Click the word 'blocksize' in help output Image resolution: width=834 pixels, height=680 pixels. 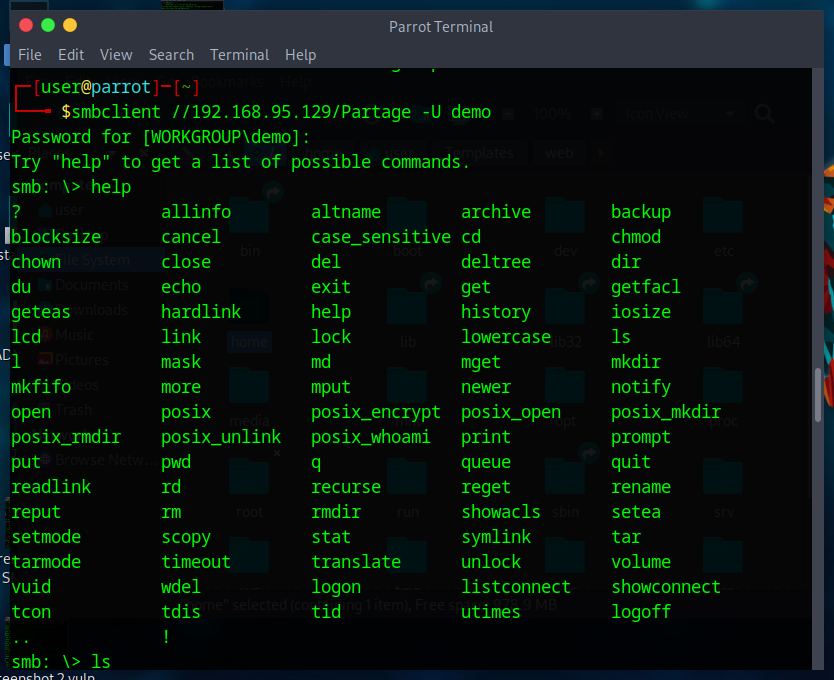pos(56,237)
